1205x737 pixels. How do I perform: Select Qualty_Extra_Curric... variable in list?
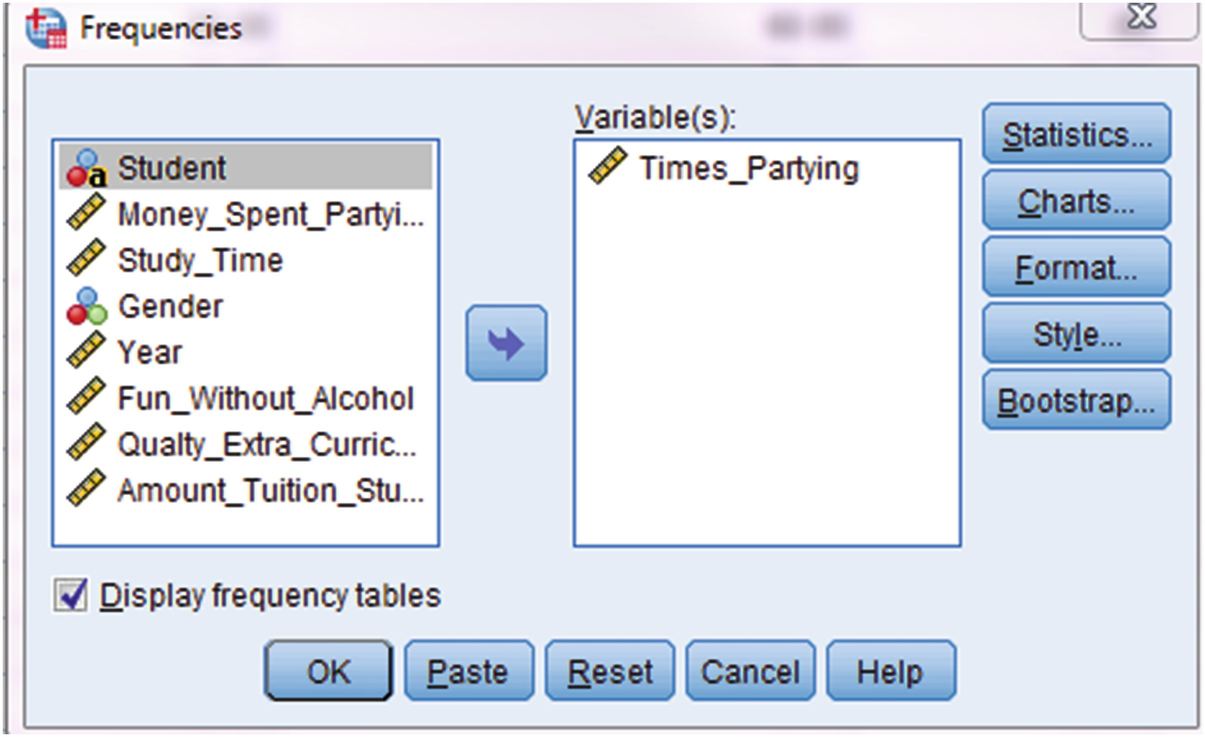tap(270, 445)
